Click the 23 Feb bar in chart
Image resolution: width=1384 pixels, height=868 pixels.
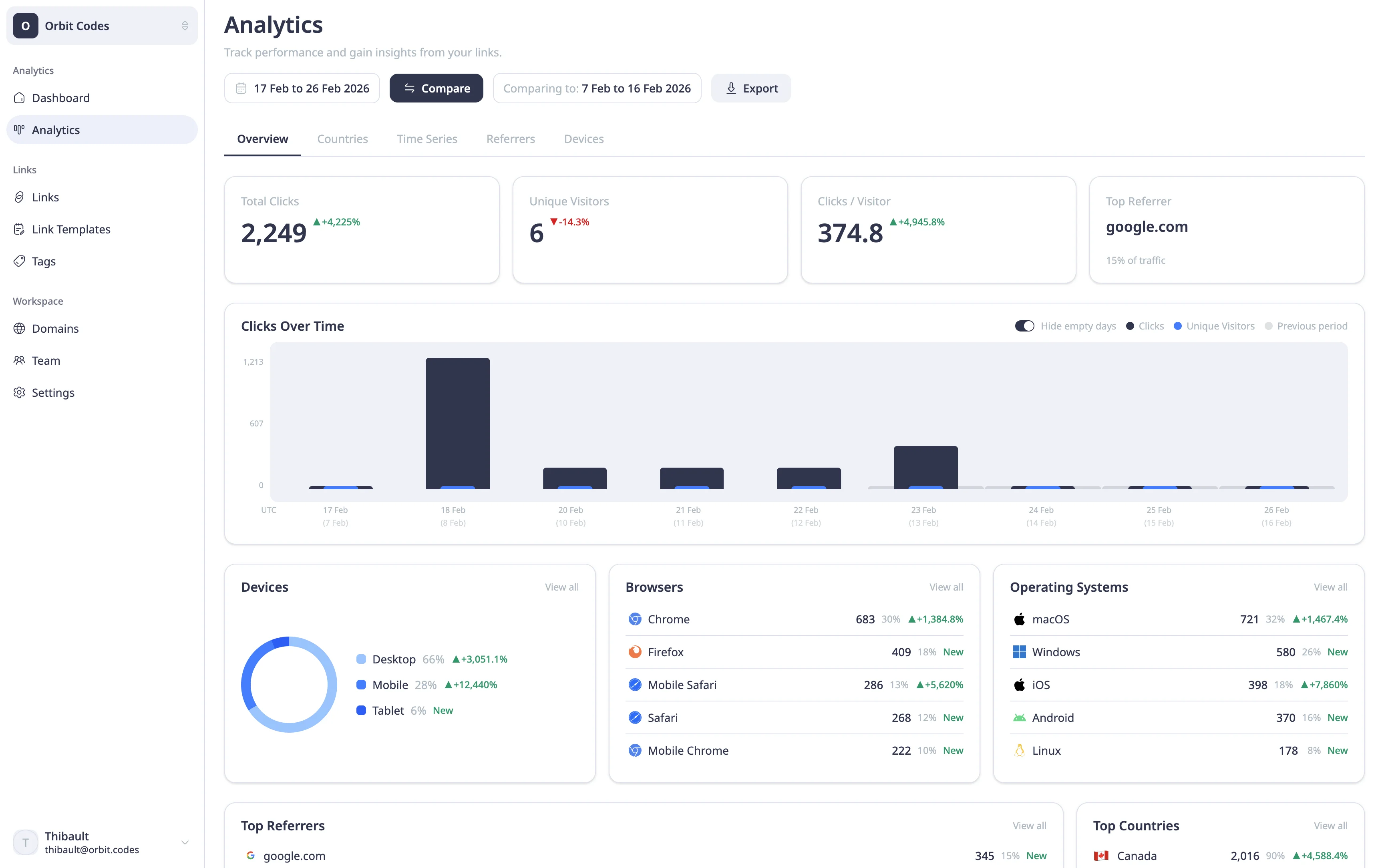[x=925, y=467]
